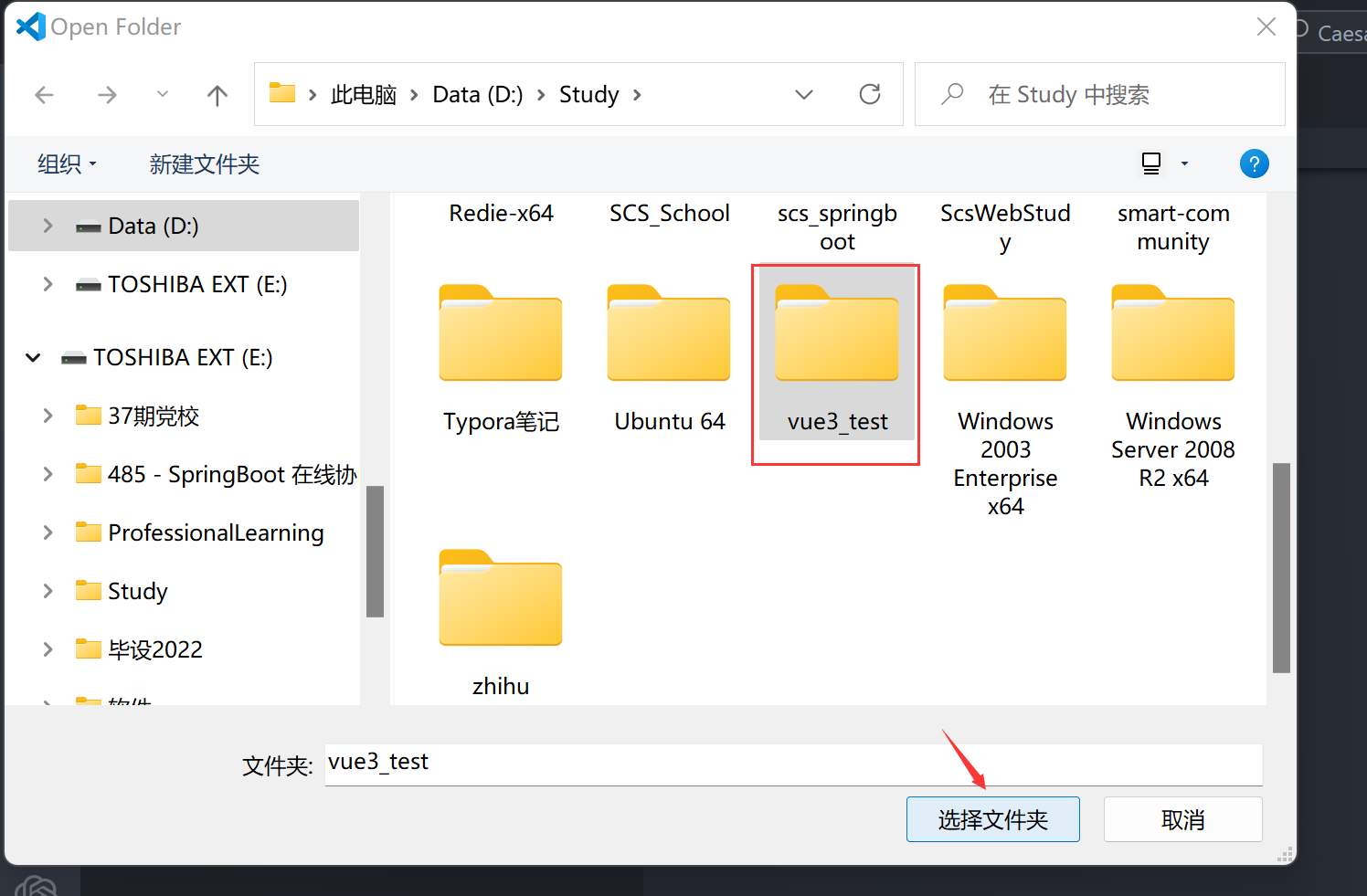Click the SCS_School folder label
Image resolution: width=1367 pixels, height=896 pixels.
coord(670,213)
